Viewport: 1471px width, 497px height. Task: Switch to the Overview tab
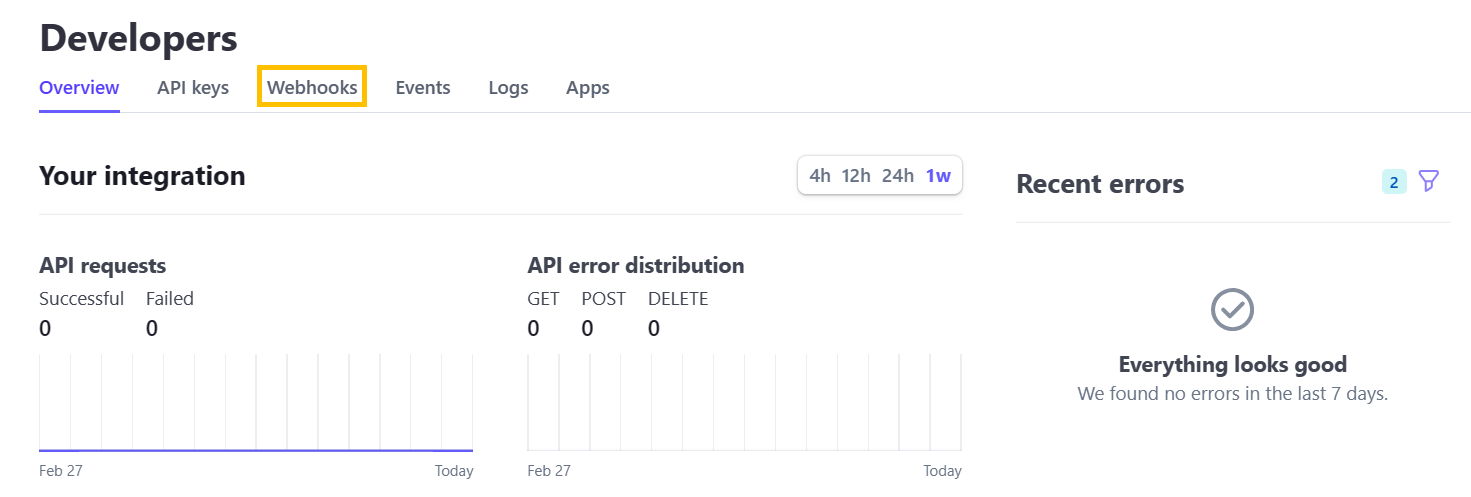click(79, 88)
